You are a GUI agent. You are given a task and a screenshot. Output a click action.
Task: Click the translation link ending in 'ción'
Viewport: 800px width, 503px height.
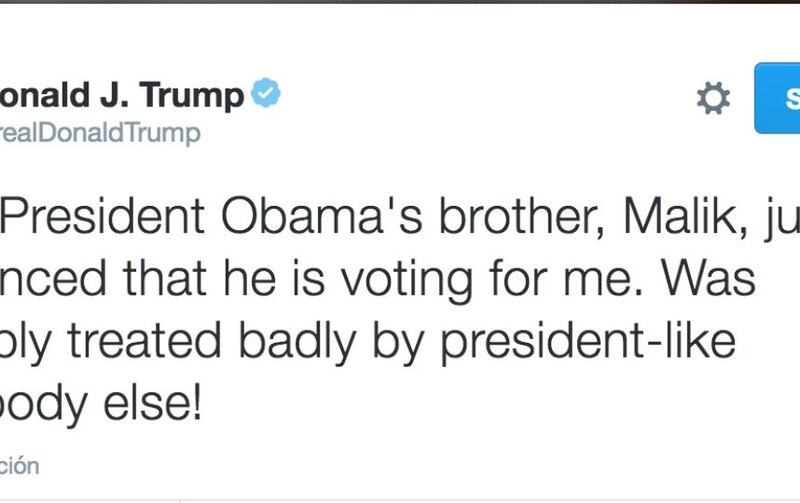click(19, 466)
